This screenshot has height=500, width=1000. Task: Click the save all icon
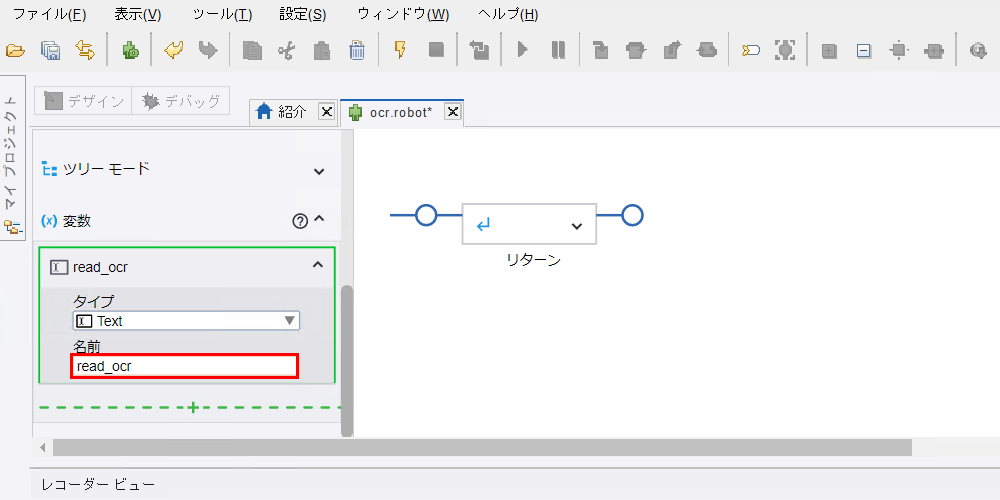pos(50,50)
